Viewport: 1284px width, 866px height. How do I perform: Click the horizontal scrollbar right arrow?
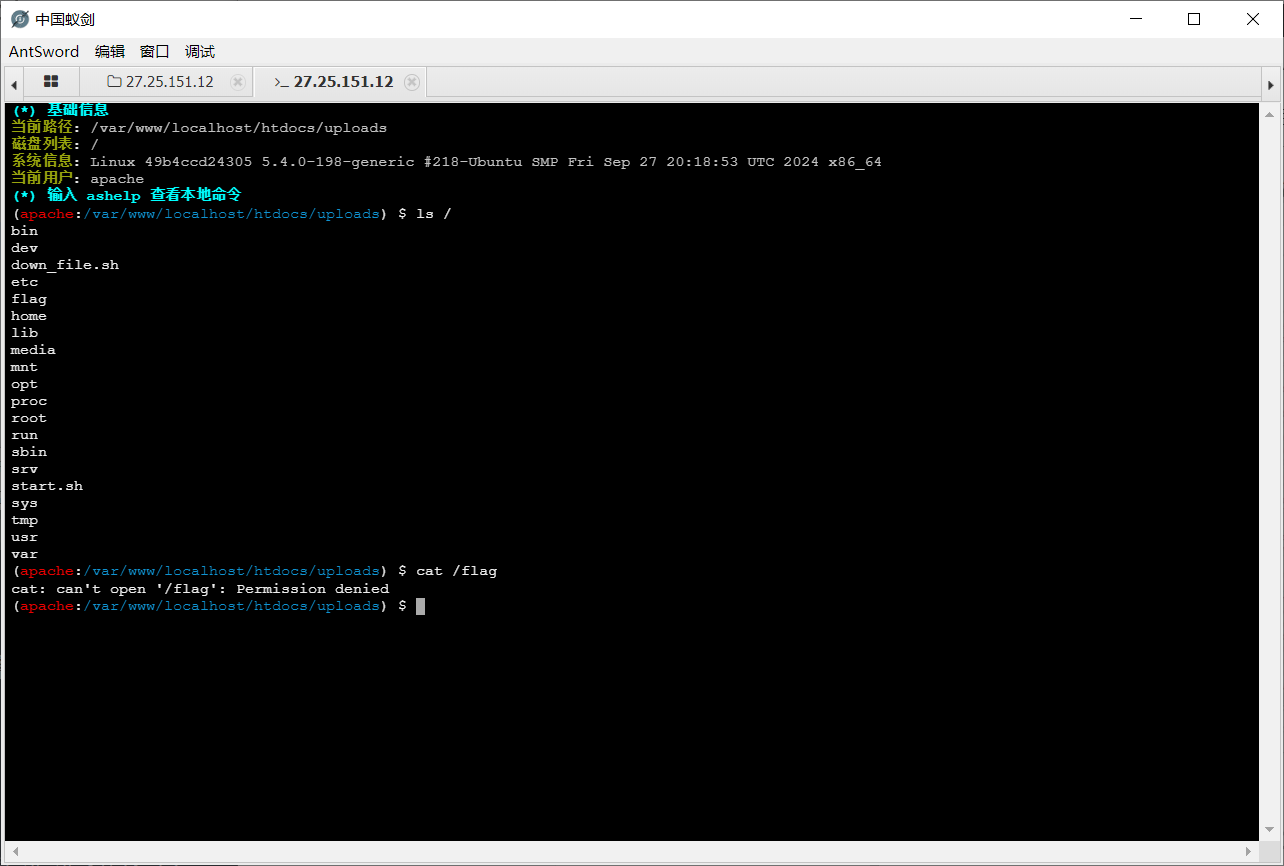coord(1246,850)
